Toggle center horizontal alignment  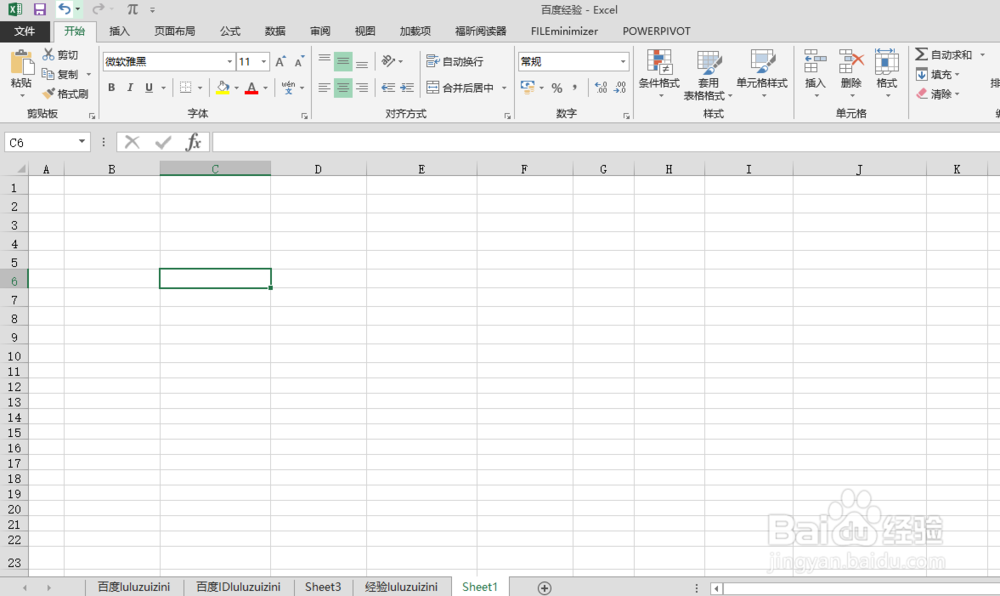(x=343, y=87)
